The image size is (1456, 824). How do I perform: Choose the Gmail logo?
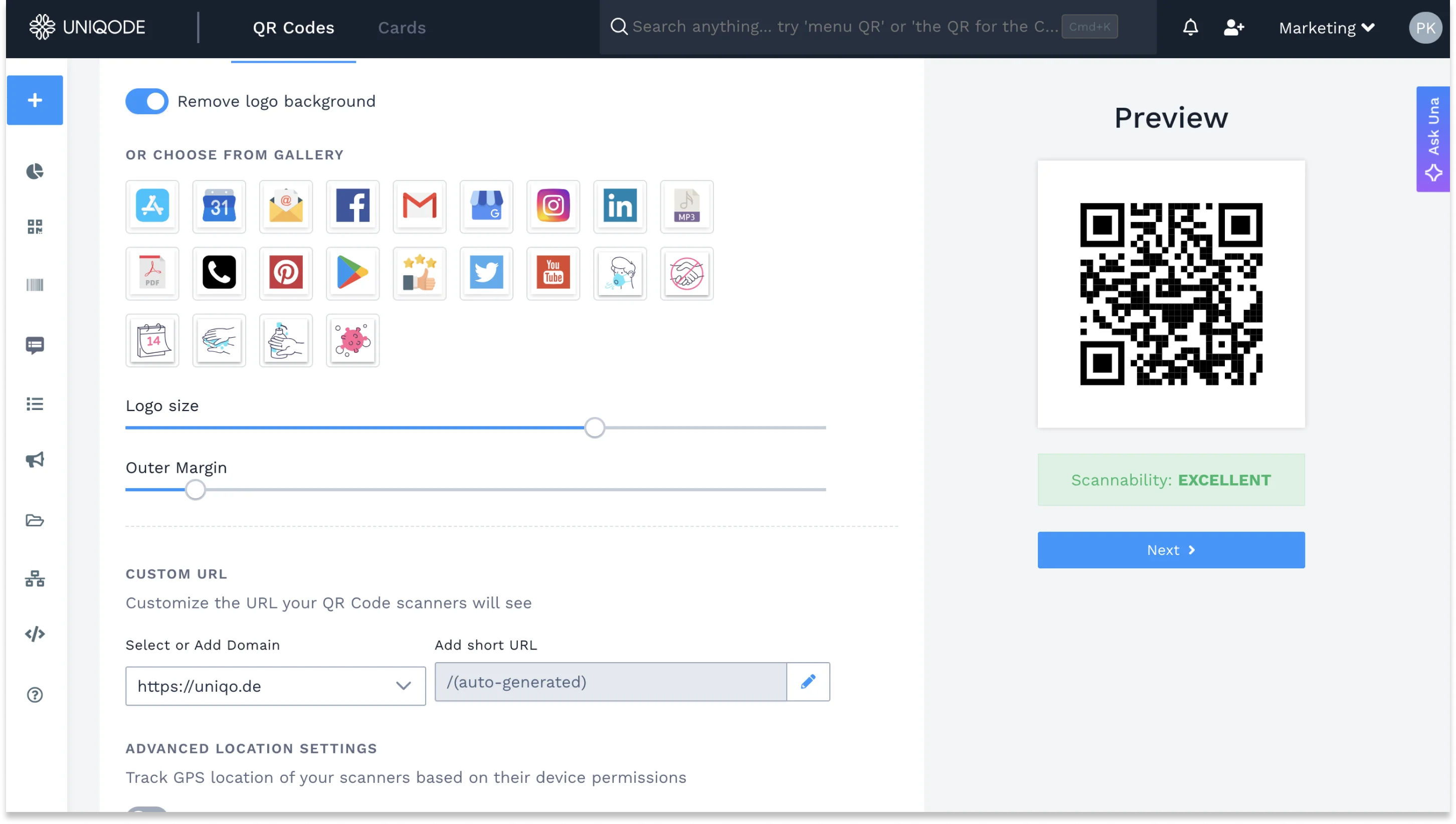coord(420,206)
